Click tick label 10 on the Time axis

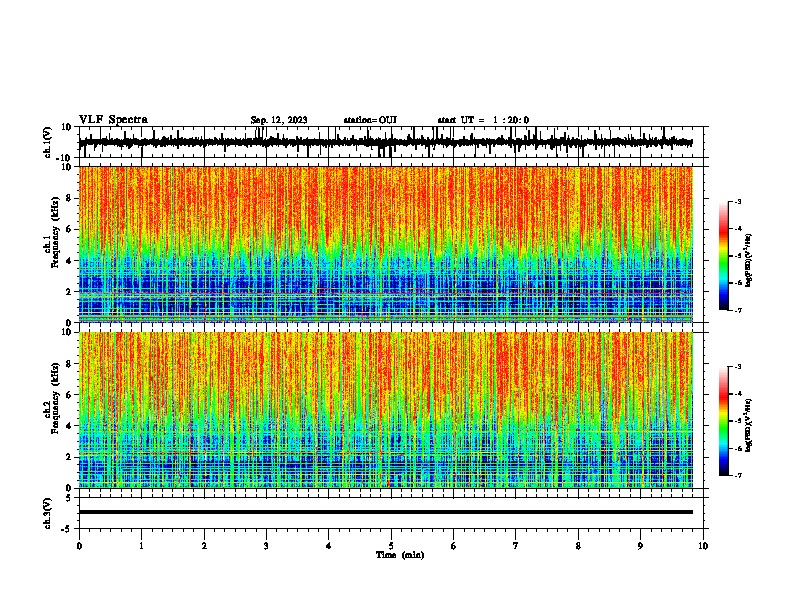pyautogui.click(x=703, y=546)
